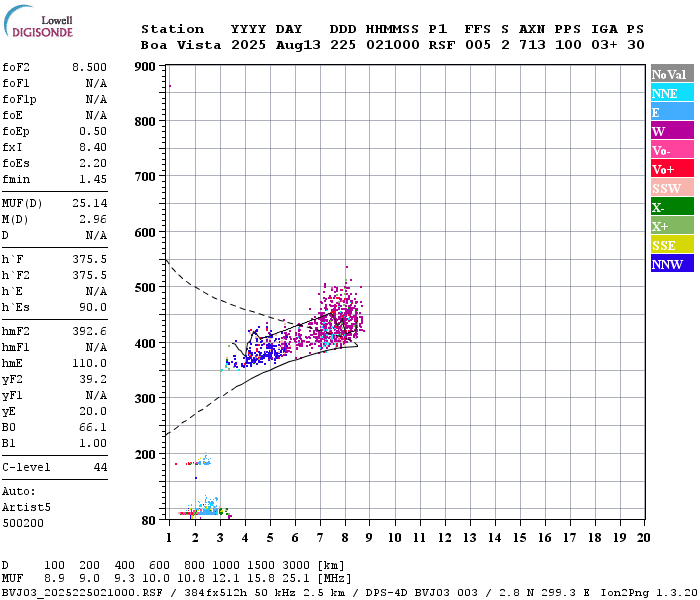Click the h`F value 375.5
Screen dimensions: 700x600
pyautogui.click(x=89, y=259)
